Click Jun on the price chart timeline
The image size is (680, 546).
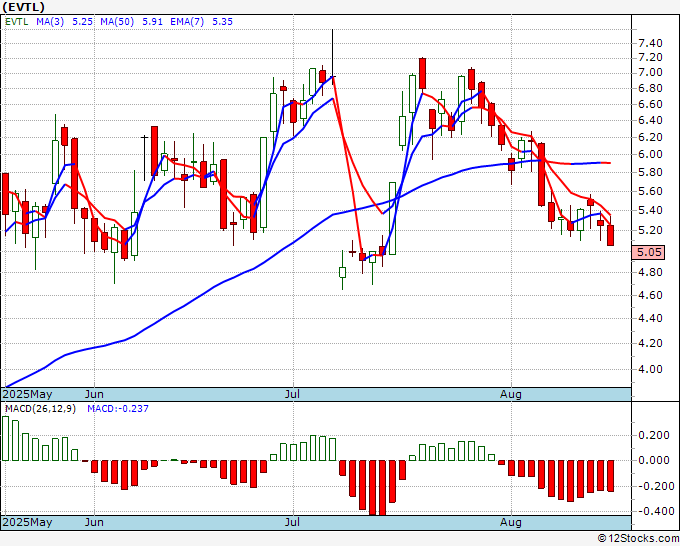[x=94, y=394]
